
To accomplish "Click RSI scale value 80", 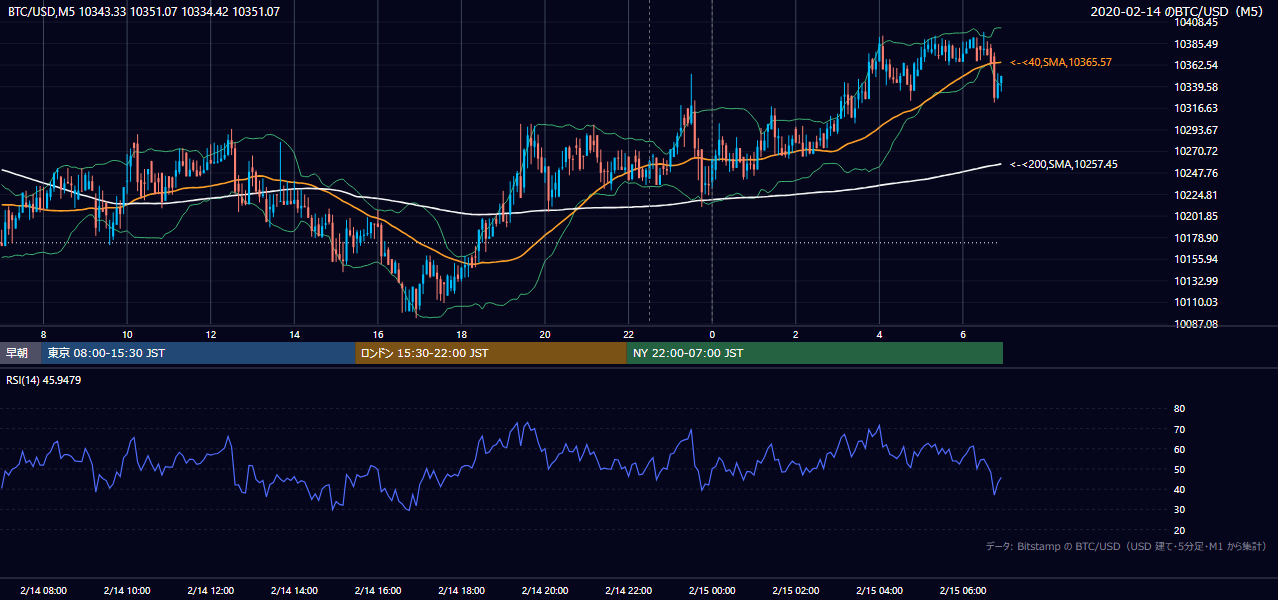I will point(1179,409).
